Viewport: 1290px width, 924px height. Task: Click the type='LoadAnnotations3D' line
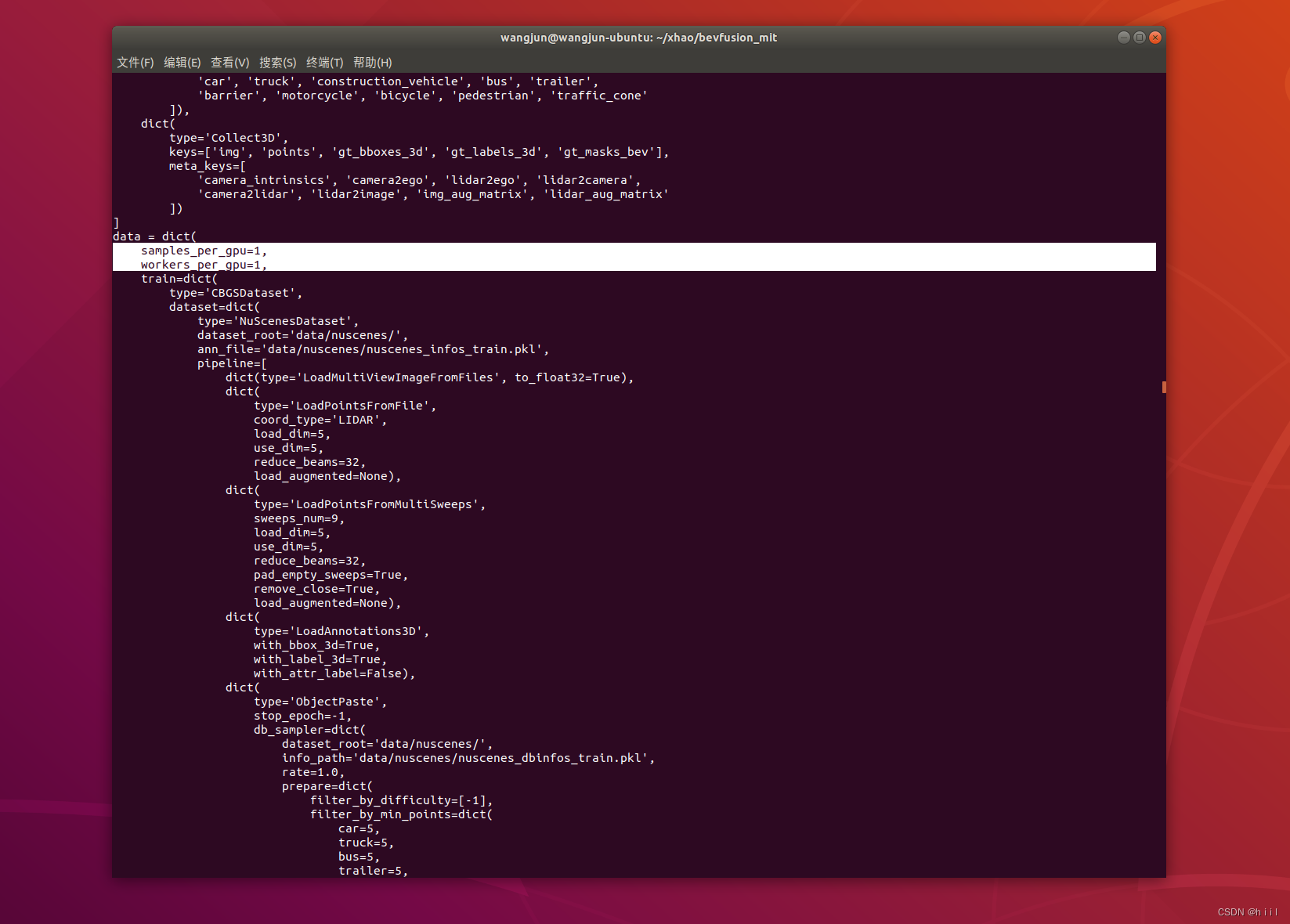tap(341, 631)
